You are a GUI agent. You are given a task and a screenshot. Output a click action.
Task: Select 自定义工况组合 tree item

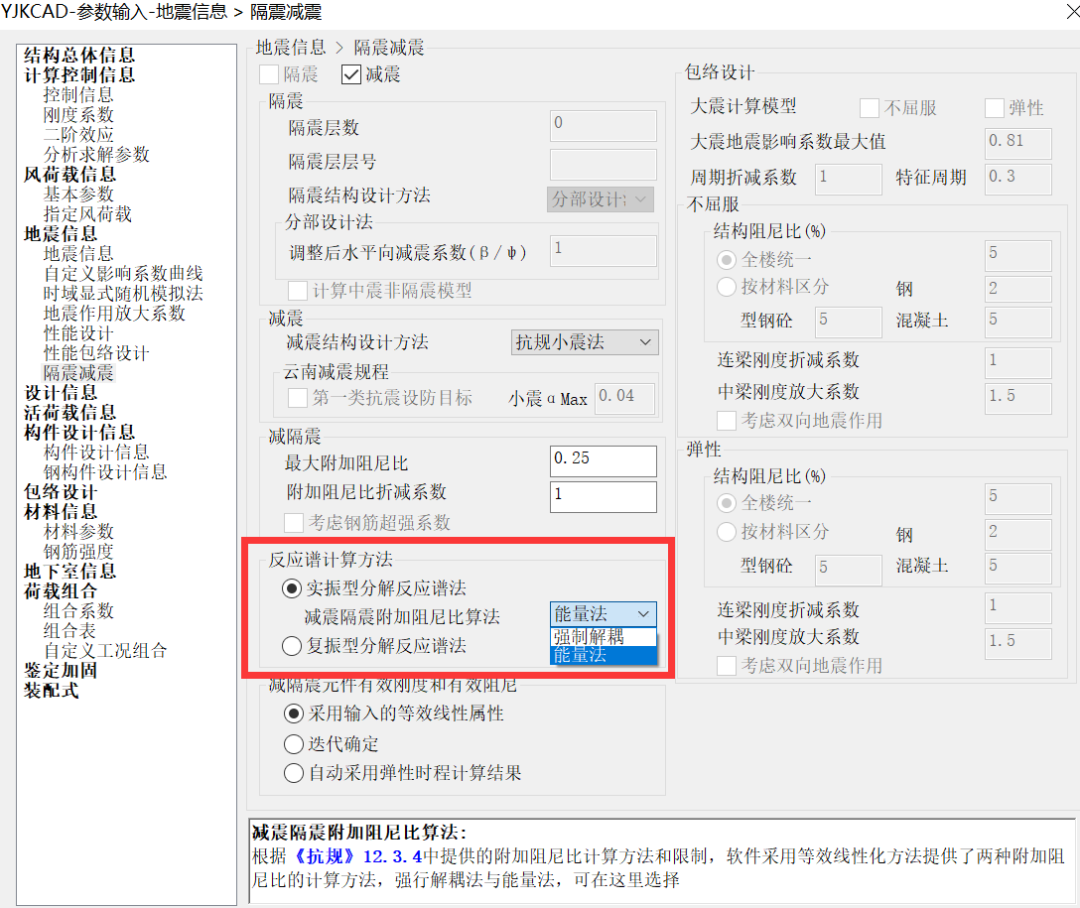coord(105,652)
